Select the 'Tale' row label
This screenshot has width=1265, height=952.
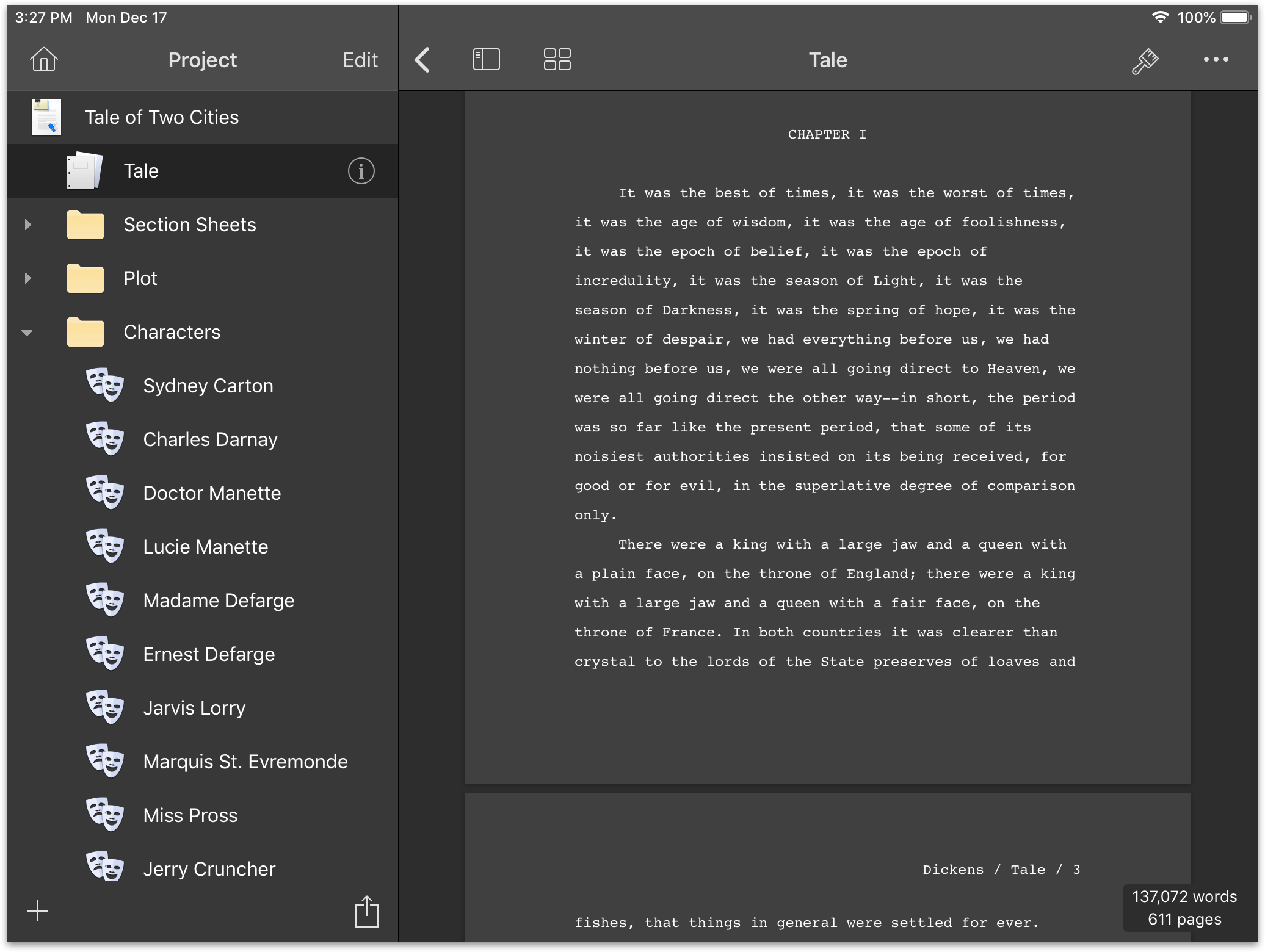(141, 171)
